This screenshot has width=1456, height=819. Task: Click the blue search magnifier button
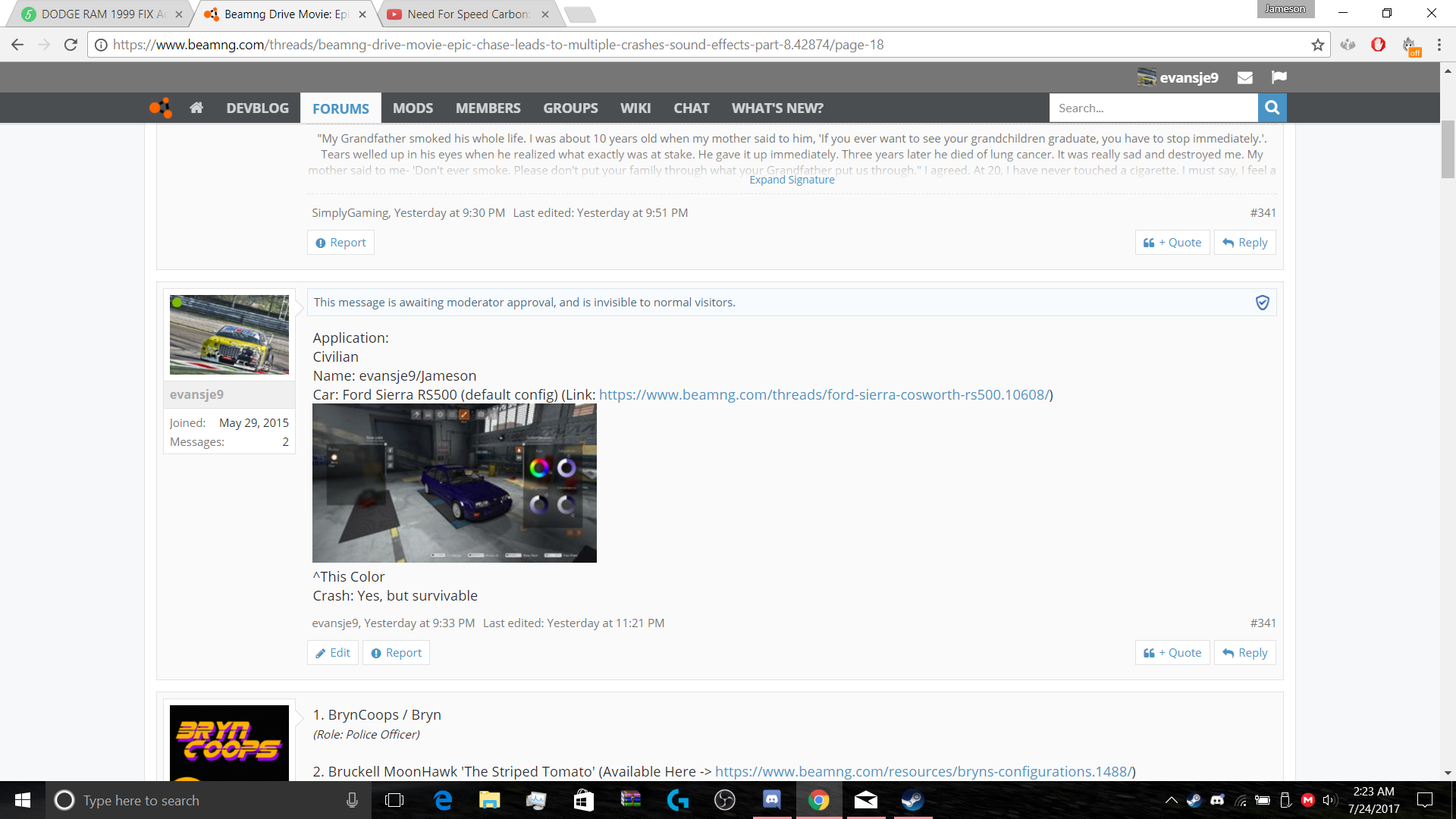pyautogui.click(x=1272, y=108)
